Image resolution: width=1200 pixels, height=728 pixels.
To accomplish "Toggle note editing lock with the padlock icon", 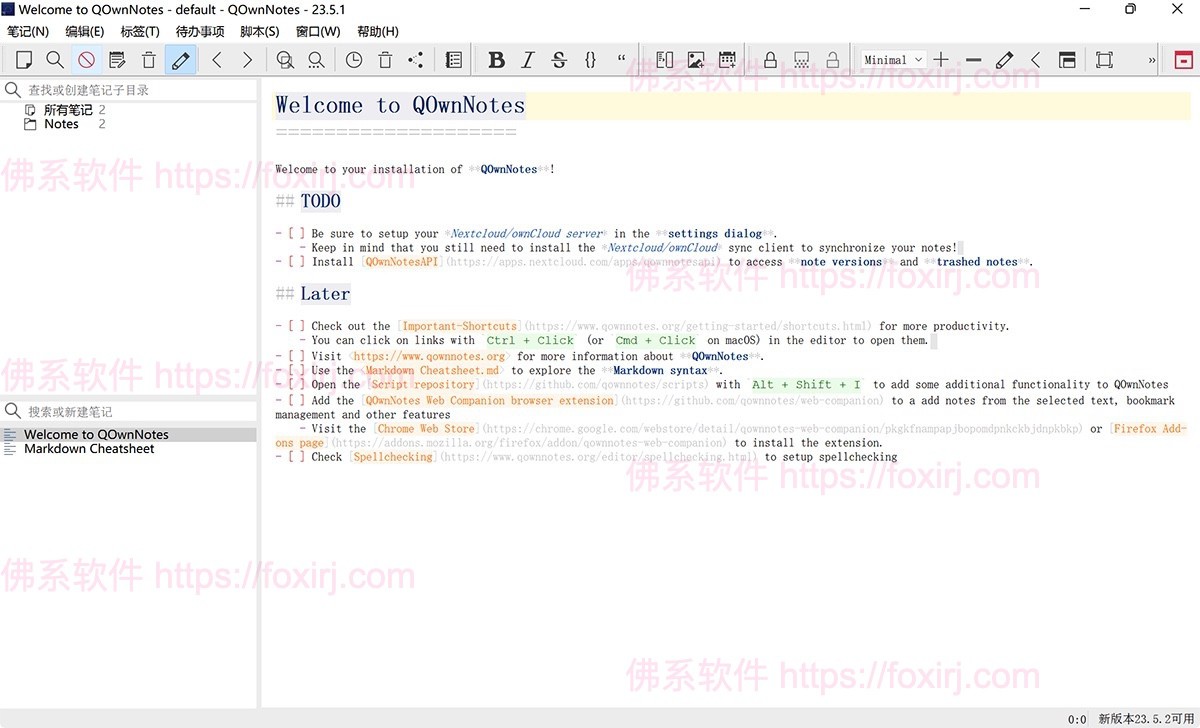I will click(770, 59).
